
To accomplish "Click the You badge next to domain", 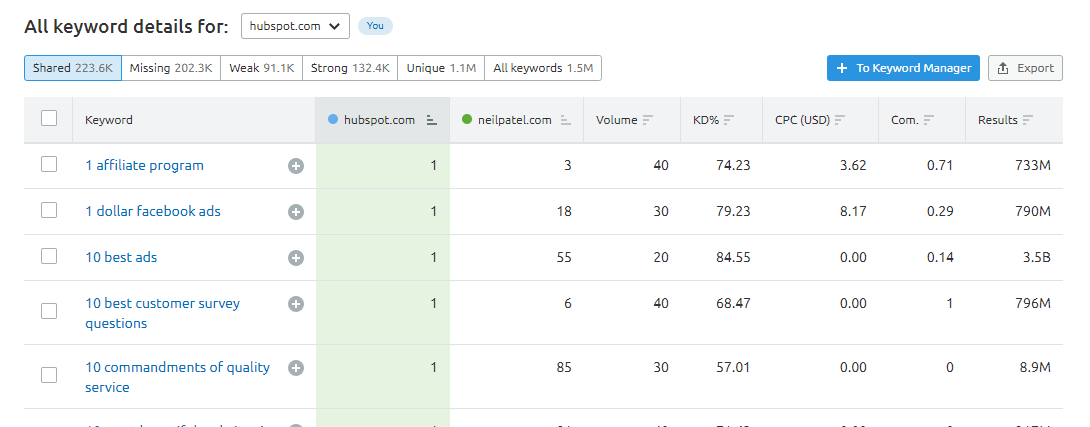I will click(375, 26).
